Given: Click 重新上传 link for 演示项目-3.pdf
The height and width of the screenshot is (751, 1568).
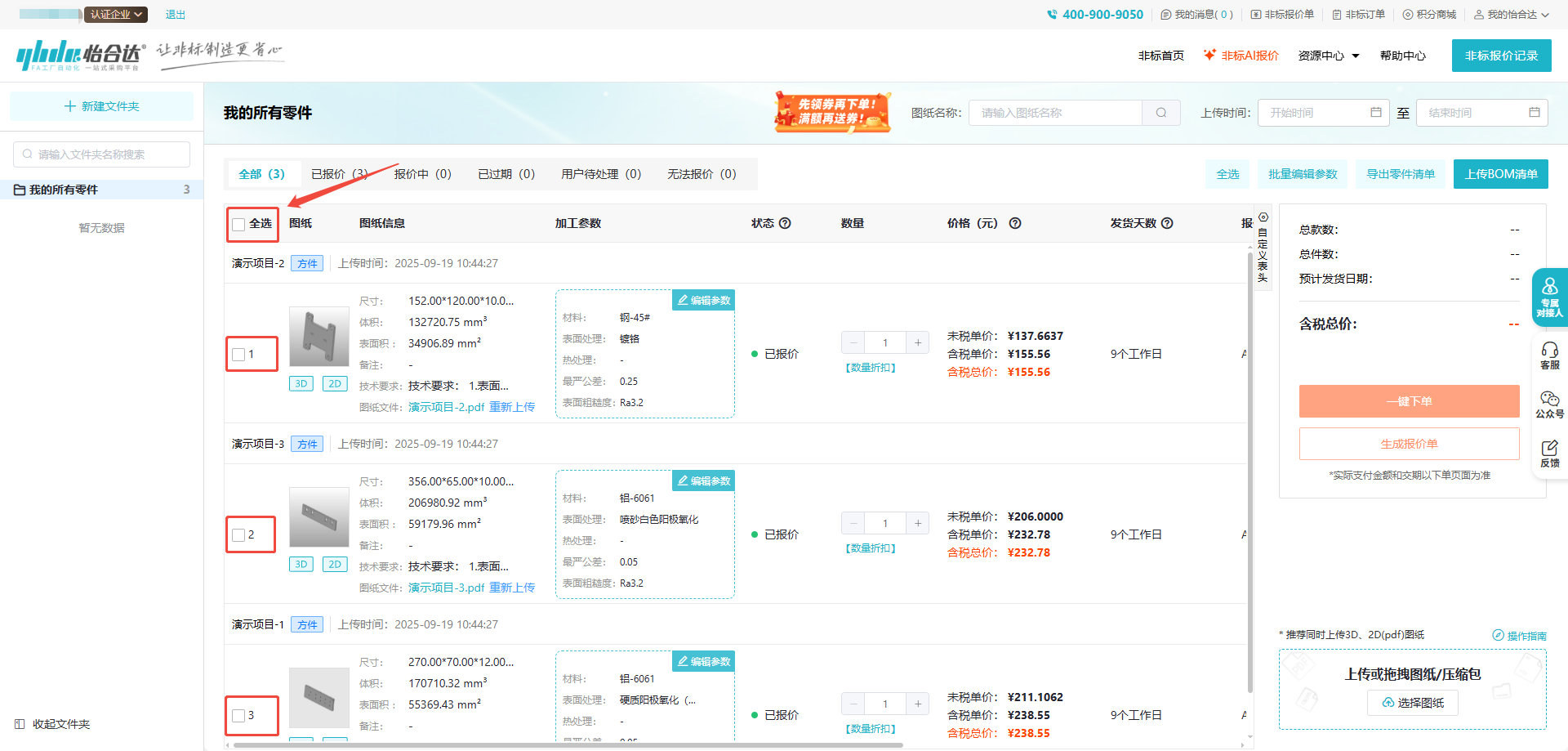Looking at the screenshot, I should (512, 588).
